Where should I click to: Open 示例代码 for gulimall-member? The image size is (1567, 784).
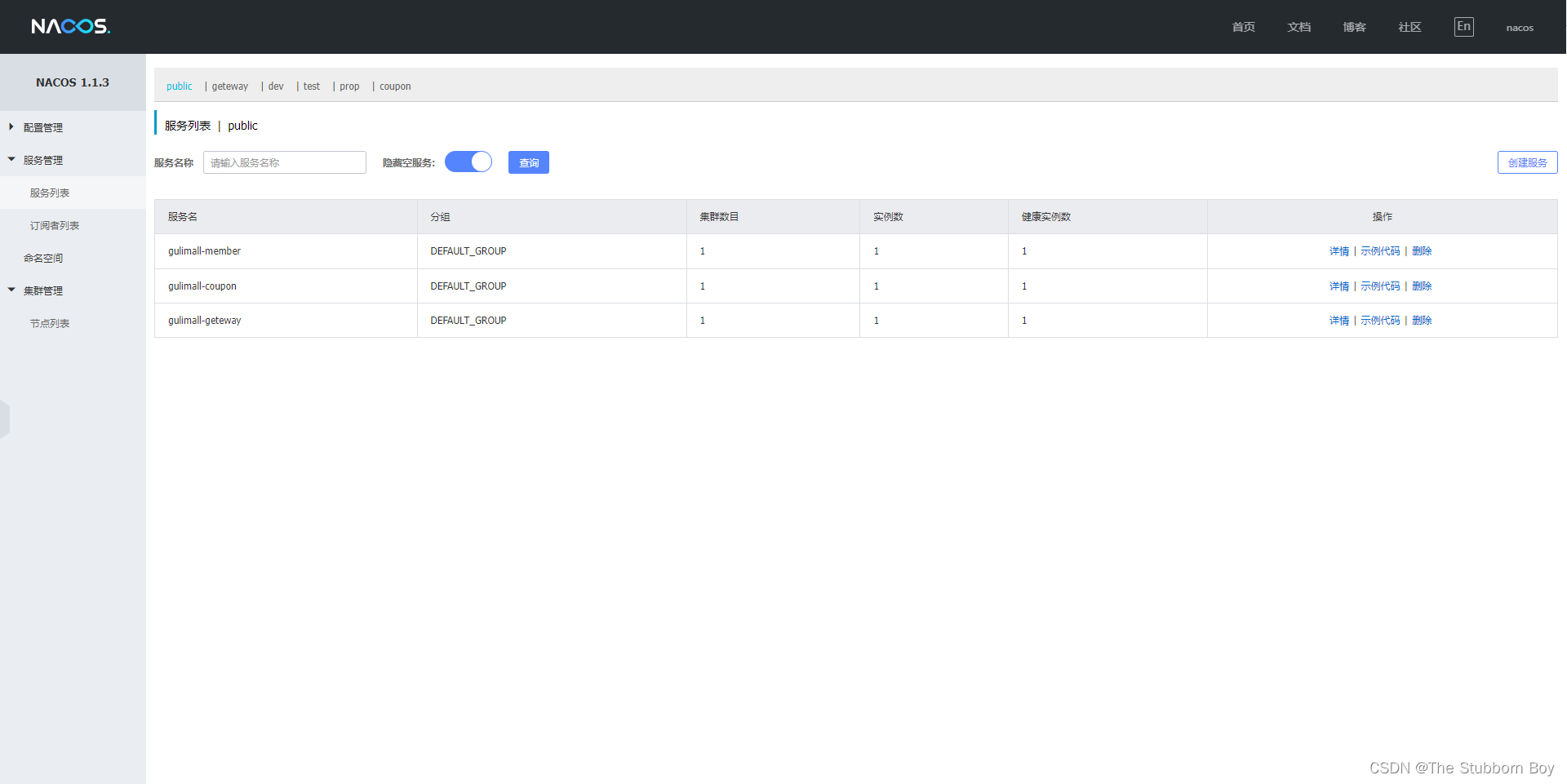click(1380, 251)
